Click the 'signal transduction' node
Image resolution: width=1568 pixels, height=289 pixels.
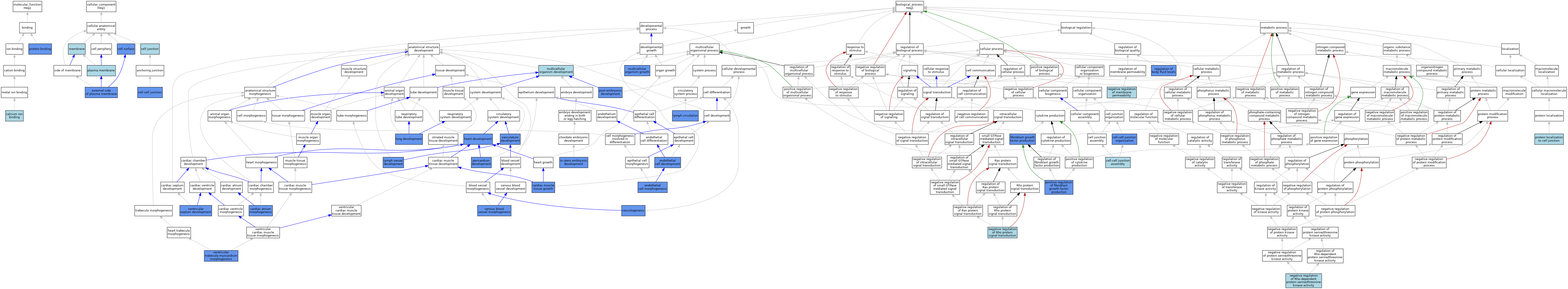937,93
